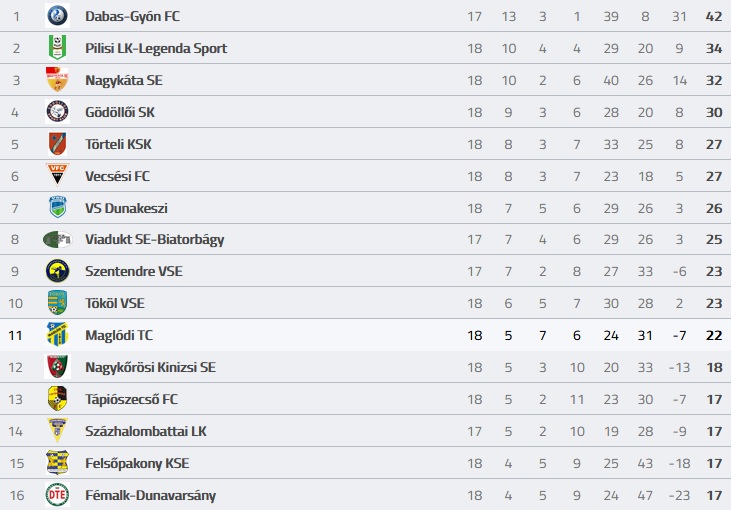Click the Vecsési FC triangular VFC logo
Image resolution: width=731 pixels, height=510 pixels.
tap(57, 175)
